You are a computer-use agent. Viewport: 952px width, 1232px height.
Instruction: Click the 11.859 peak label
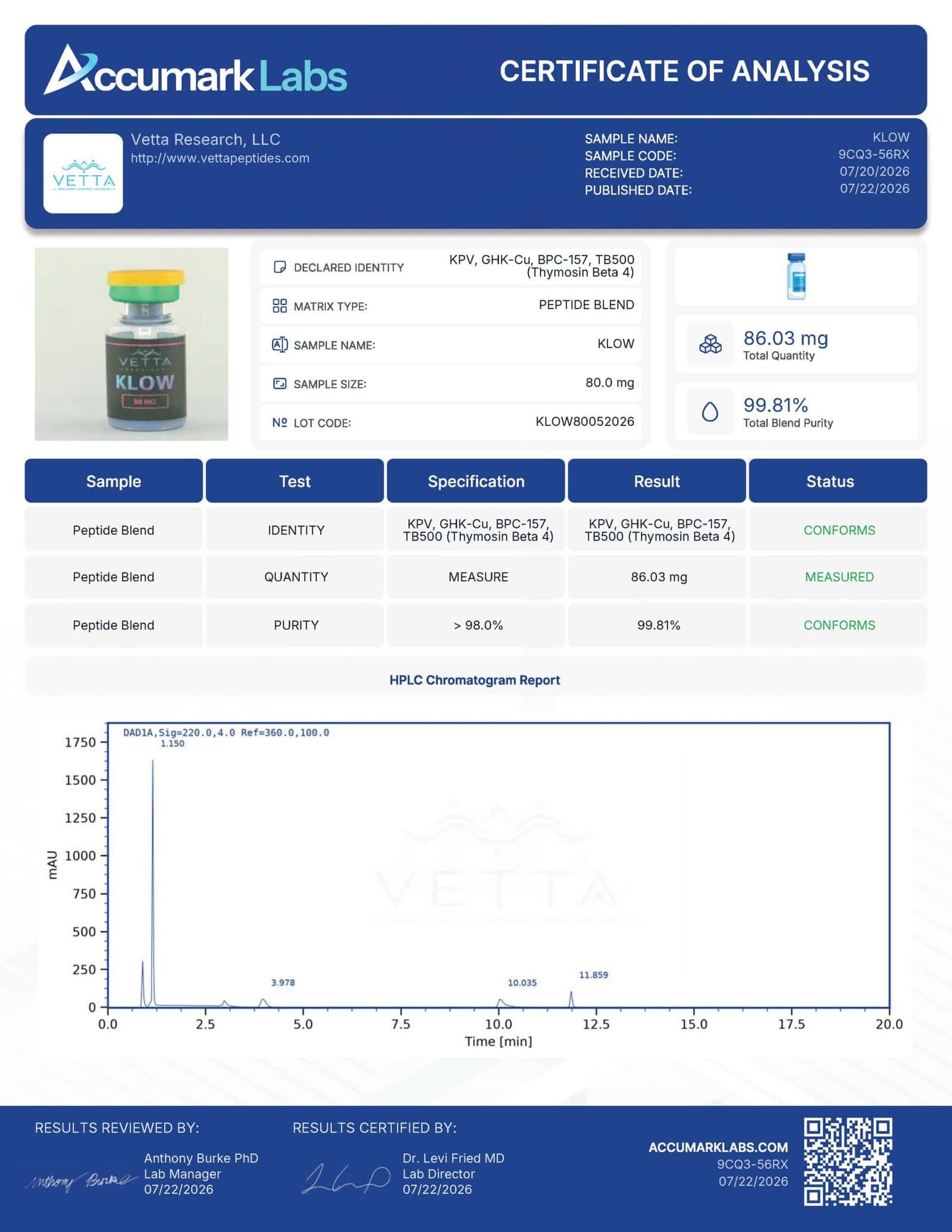[594, 974]
